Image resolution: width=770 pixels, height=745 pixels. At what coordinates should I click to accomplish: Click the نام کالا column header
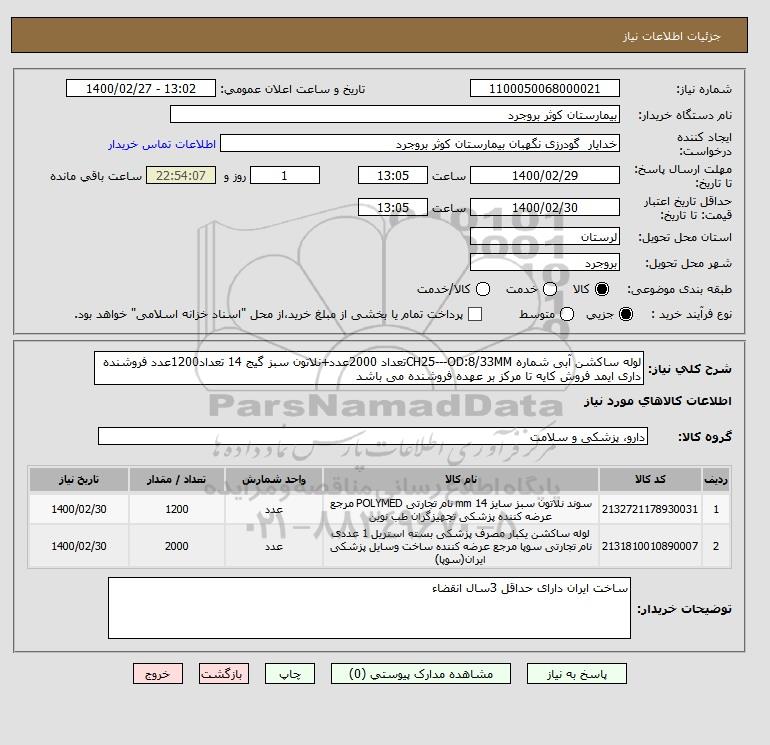tap(461, 479)
